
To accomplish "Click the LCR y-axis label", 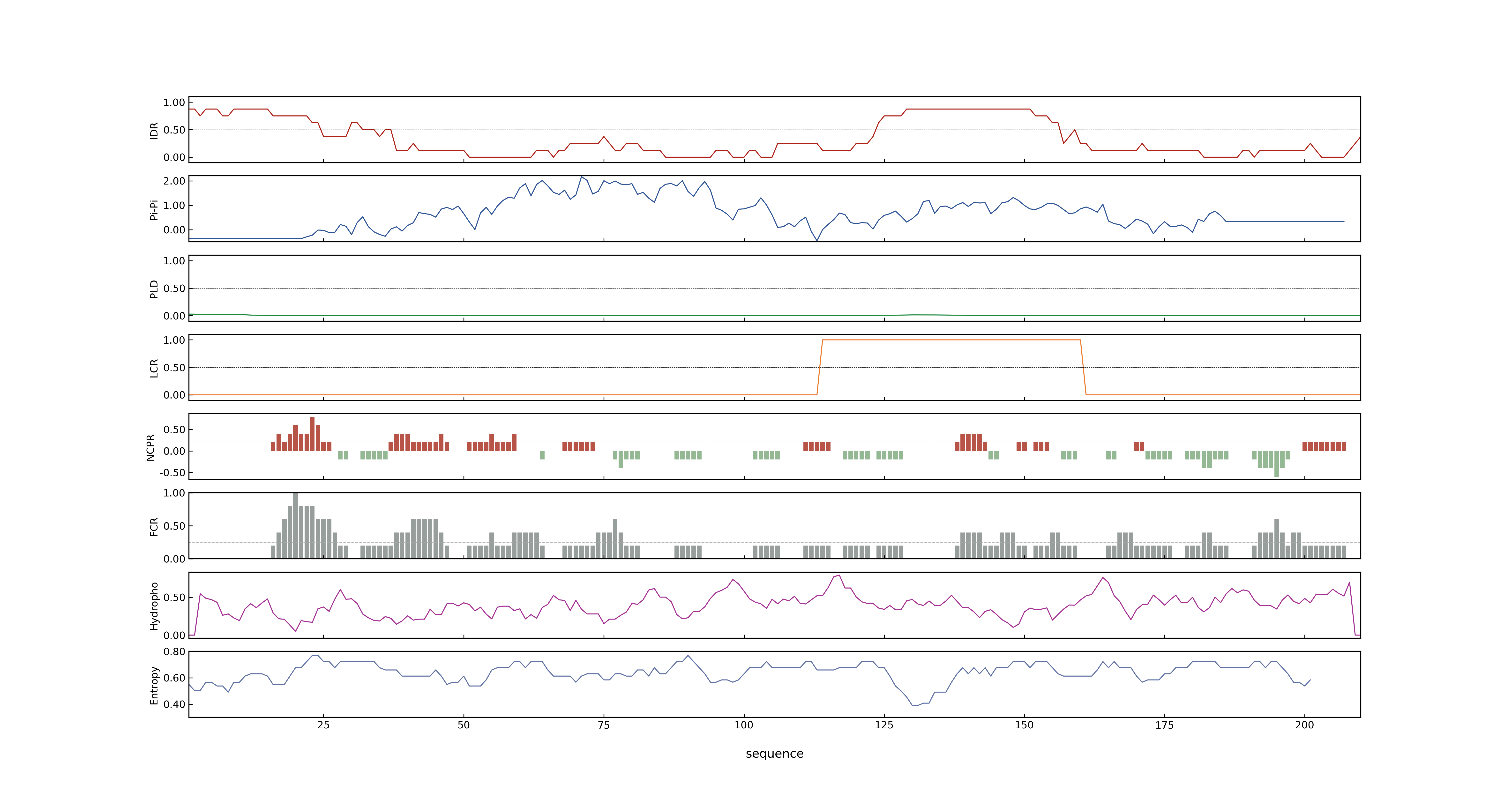I will (154, 368).
